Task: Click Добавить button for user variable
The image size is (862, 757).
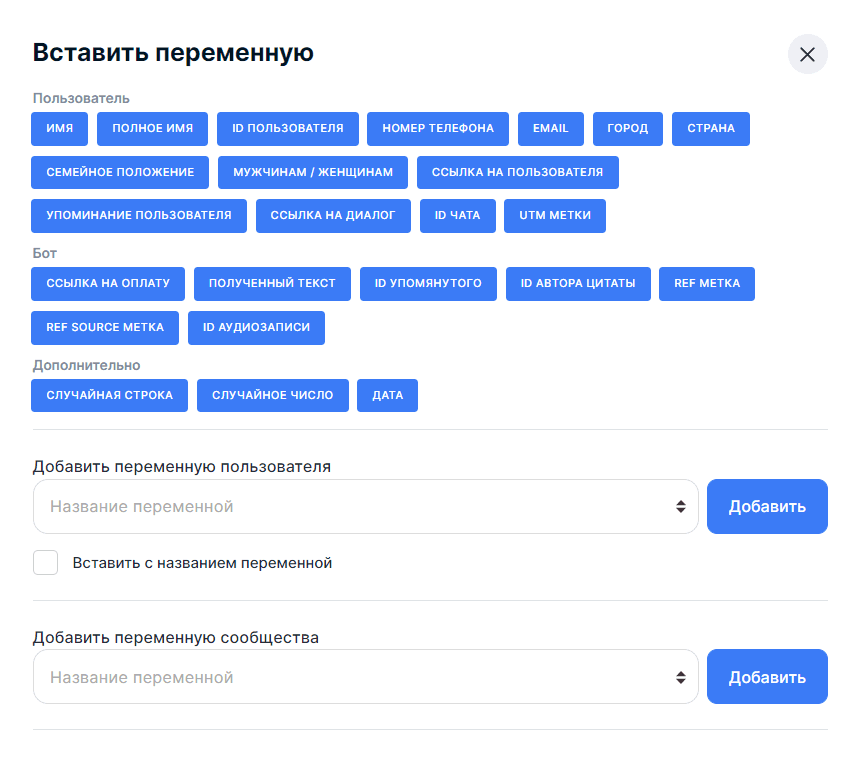Action: click(x=766, y=507)
